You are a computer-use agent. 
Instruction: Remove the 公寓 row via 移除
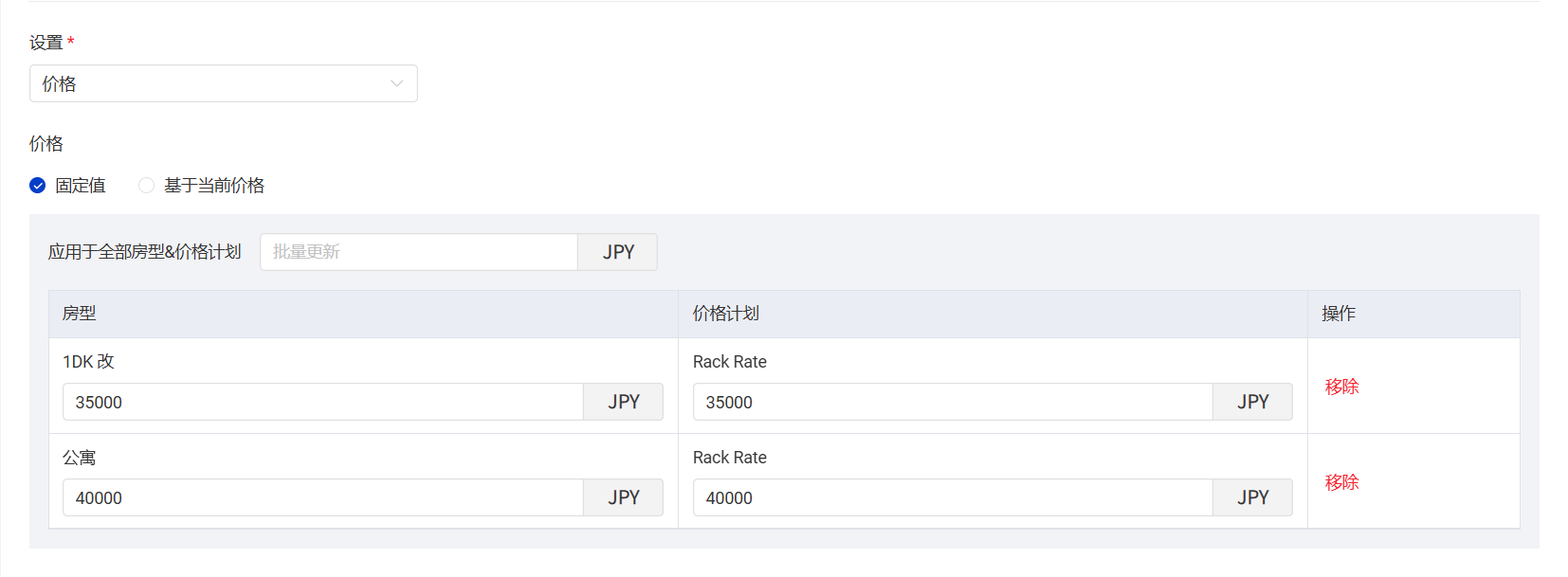[1341, 482]
